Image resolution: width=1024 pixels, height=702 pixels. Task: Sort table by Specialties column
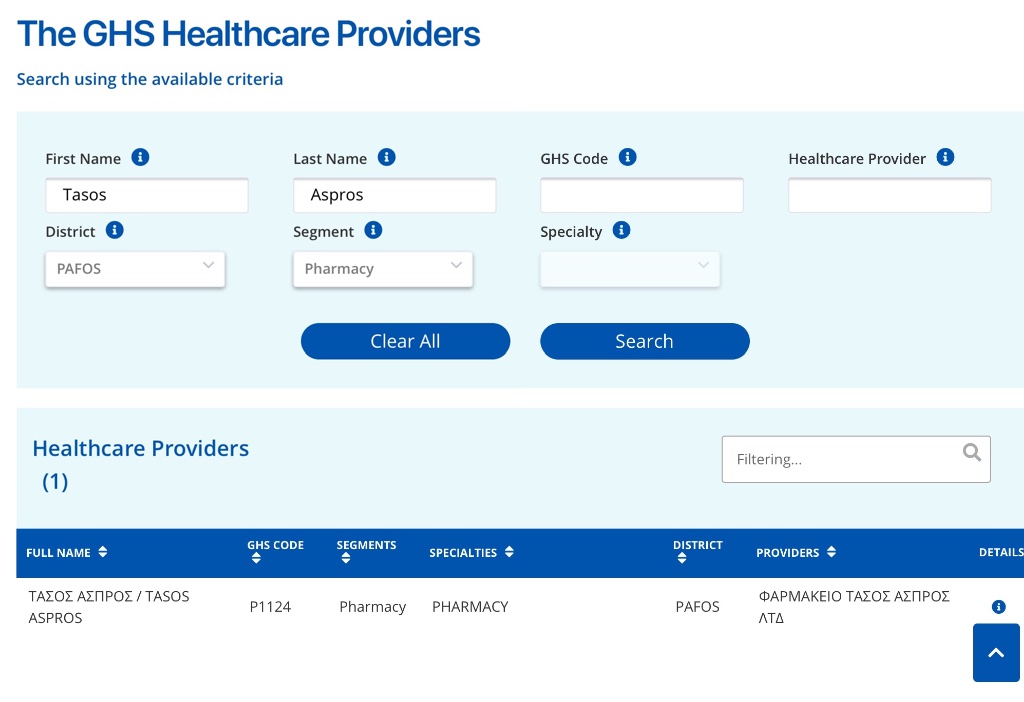[509, 552]
